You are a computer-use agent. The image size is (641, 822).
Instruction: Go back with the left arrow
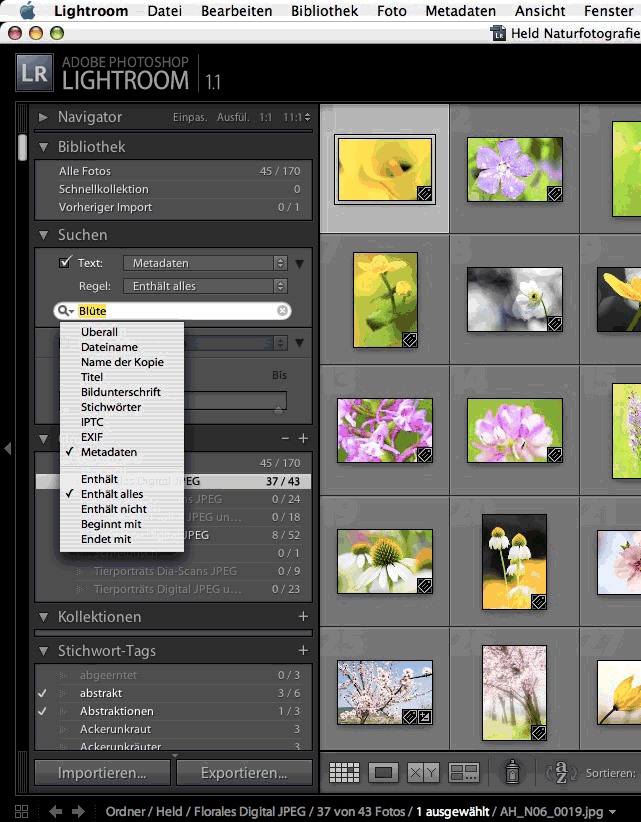point(56,812)
